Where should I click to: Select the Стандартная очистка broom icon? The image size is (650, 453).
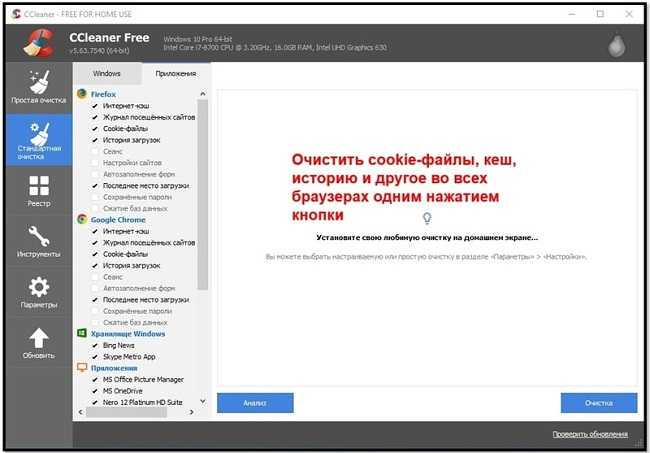(40, 134)
